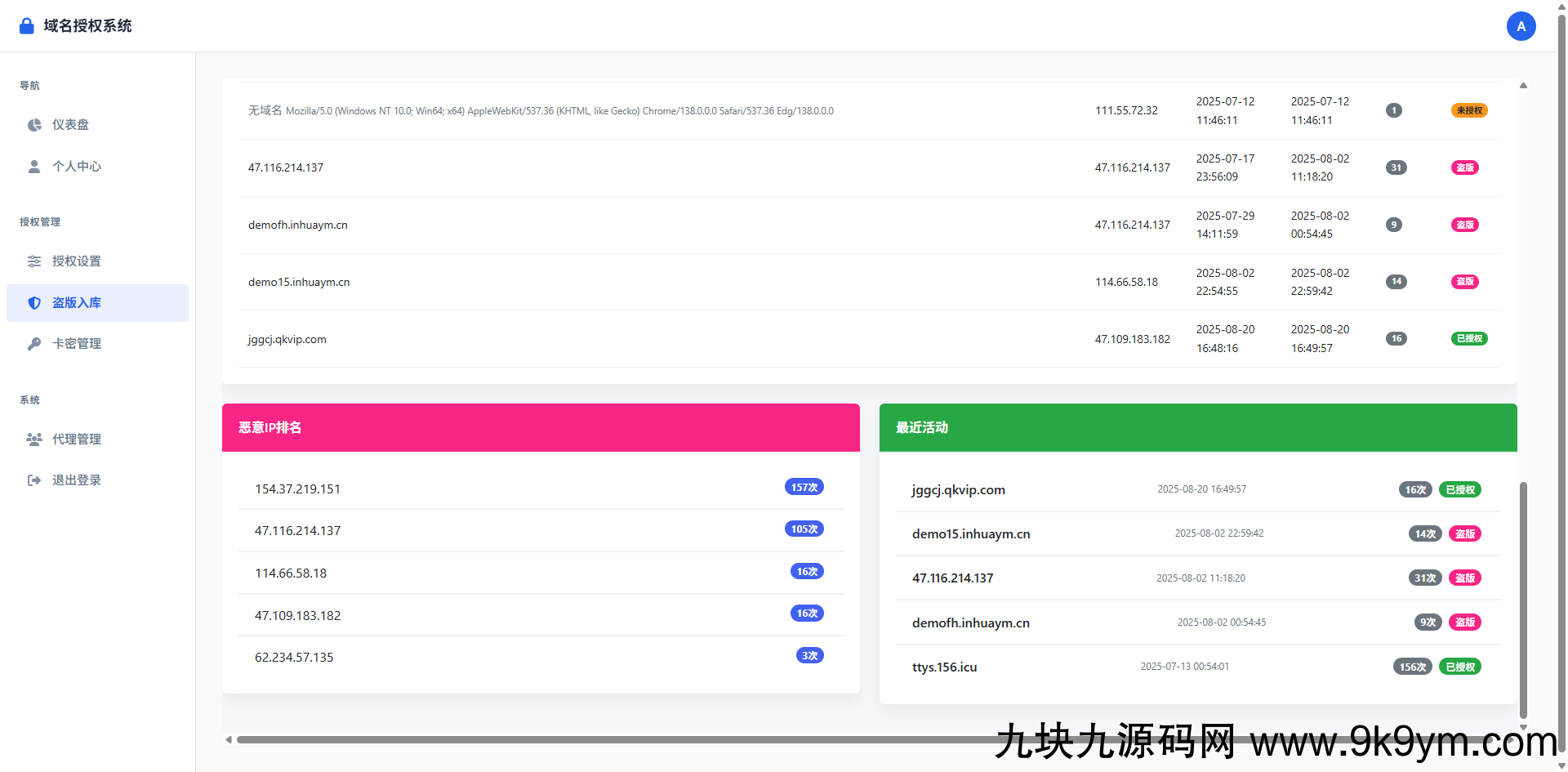Viewport: 1568px width, 772px height.
Task: Click the 授权设置 settings icon
Action: point(33,261)
